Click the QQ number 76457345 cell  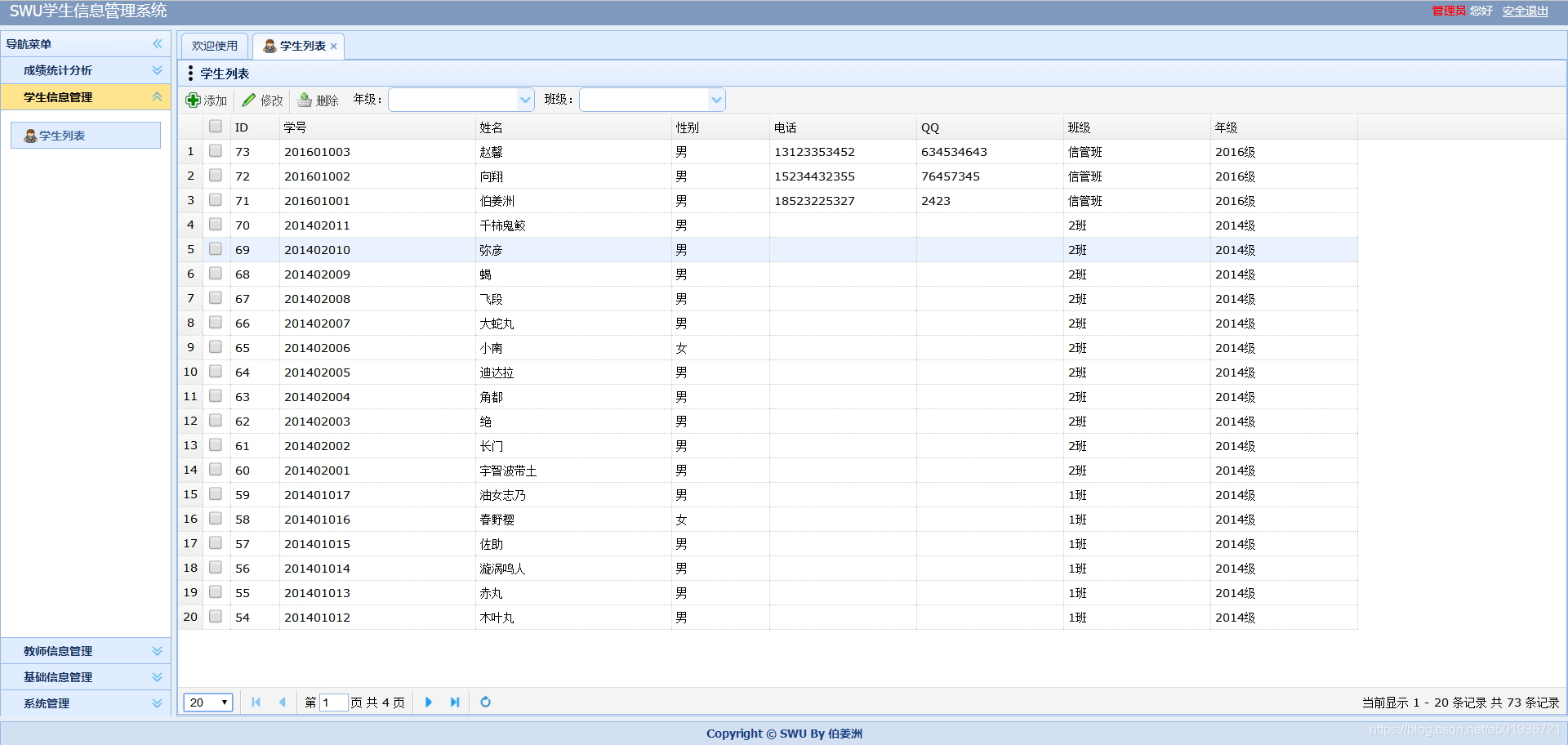tap(990, 176)
